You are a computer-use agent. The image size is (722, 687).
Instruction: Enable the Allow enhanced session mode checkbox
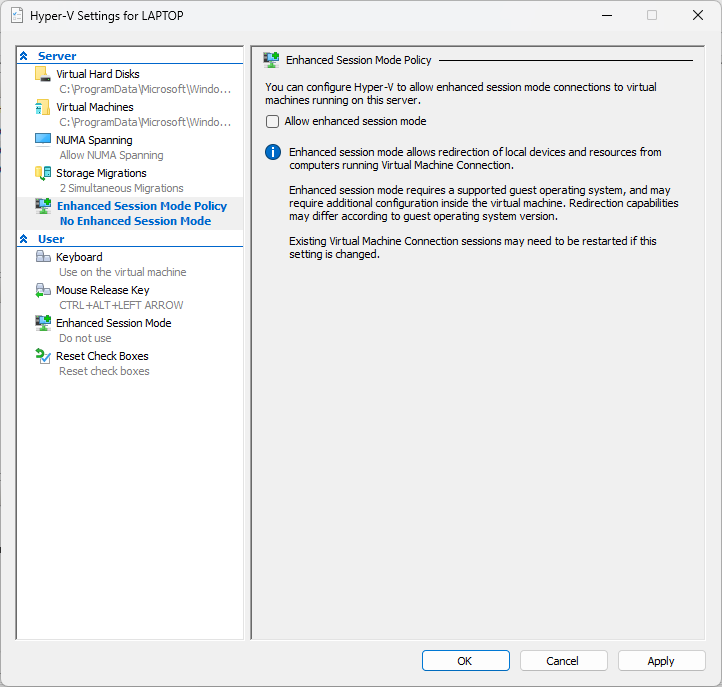click(x=272, y=122)
